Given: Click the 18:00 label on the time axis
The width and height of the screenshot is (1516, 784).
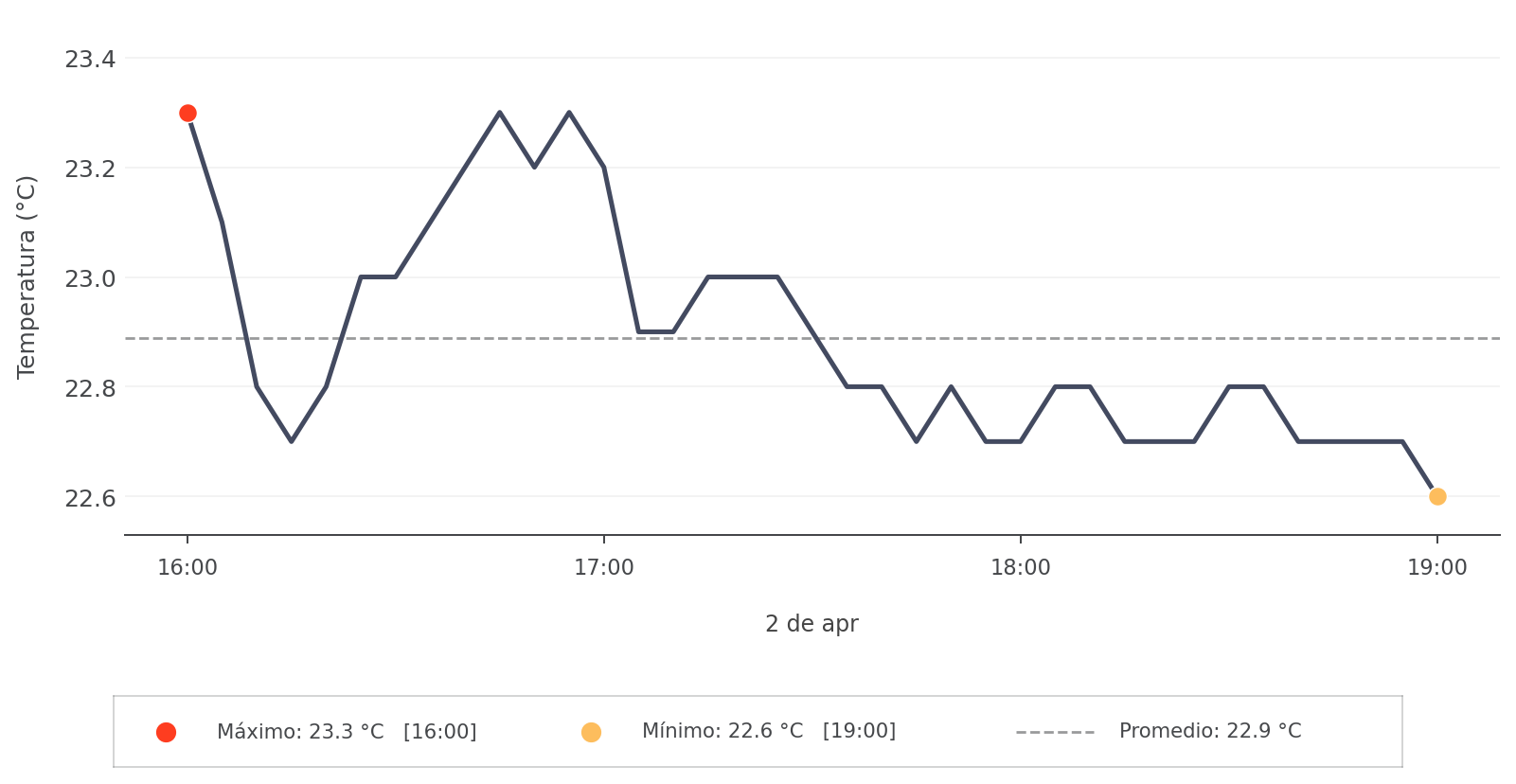Looking at the screenshot, I should 1021,568.
